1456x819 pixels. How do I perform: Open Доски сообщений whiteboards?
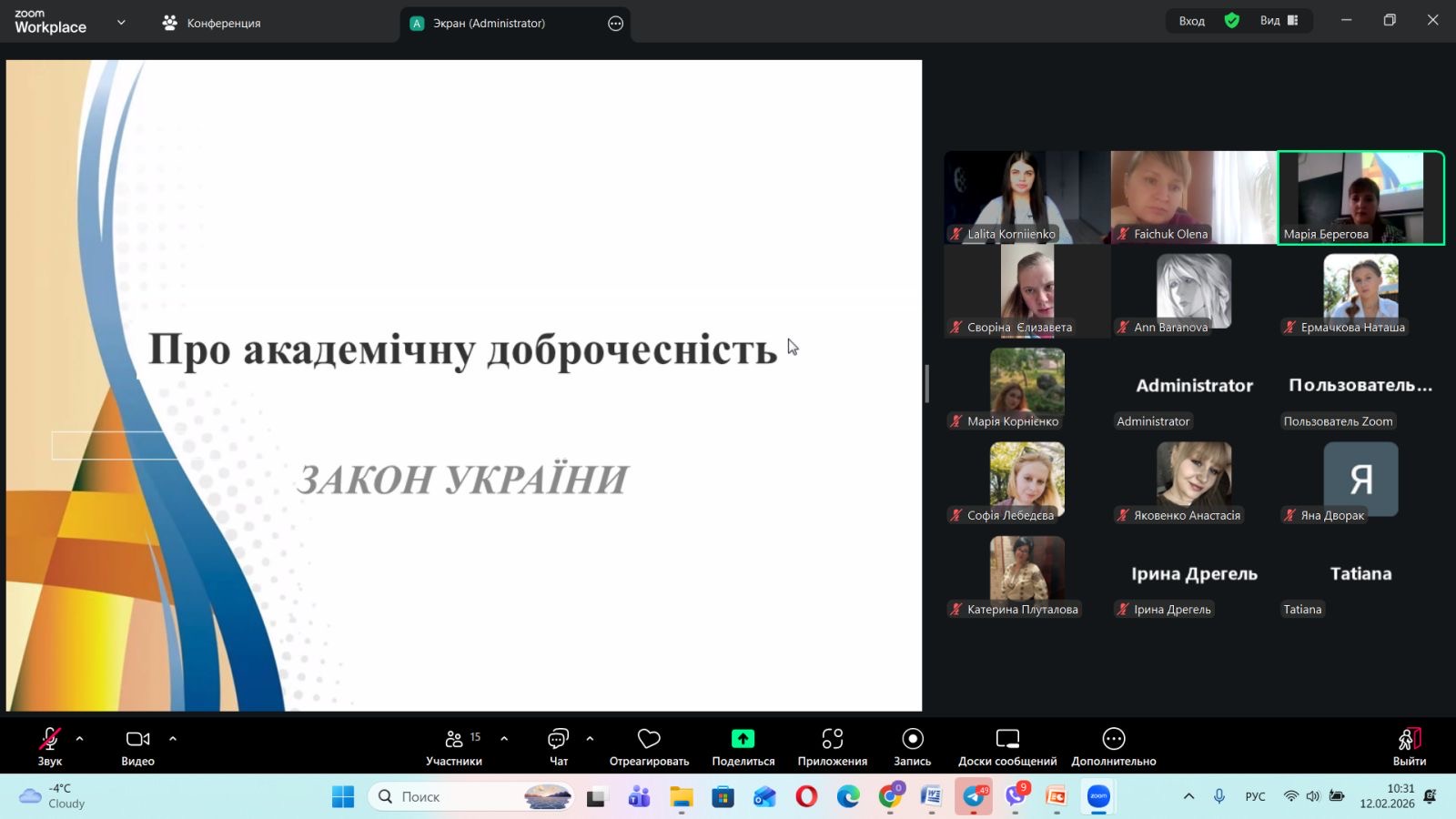[1007, 739]
